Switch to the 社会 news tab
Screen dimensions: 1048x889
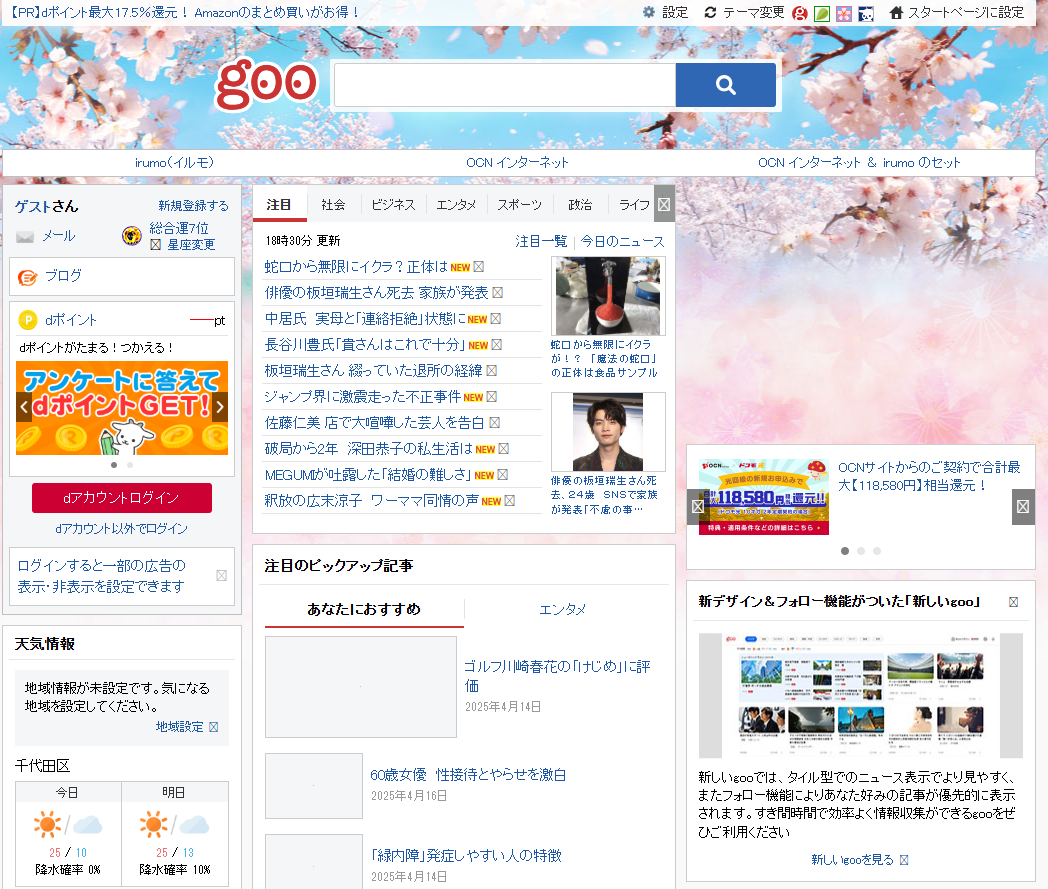click(333, 205)
